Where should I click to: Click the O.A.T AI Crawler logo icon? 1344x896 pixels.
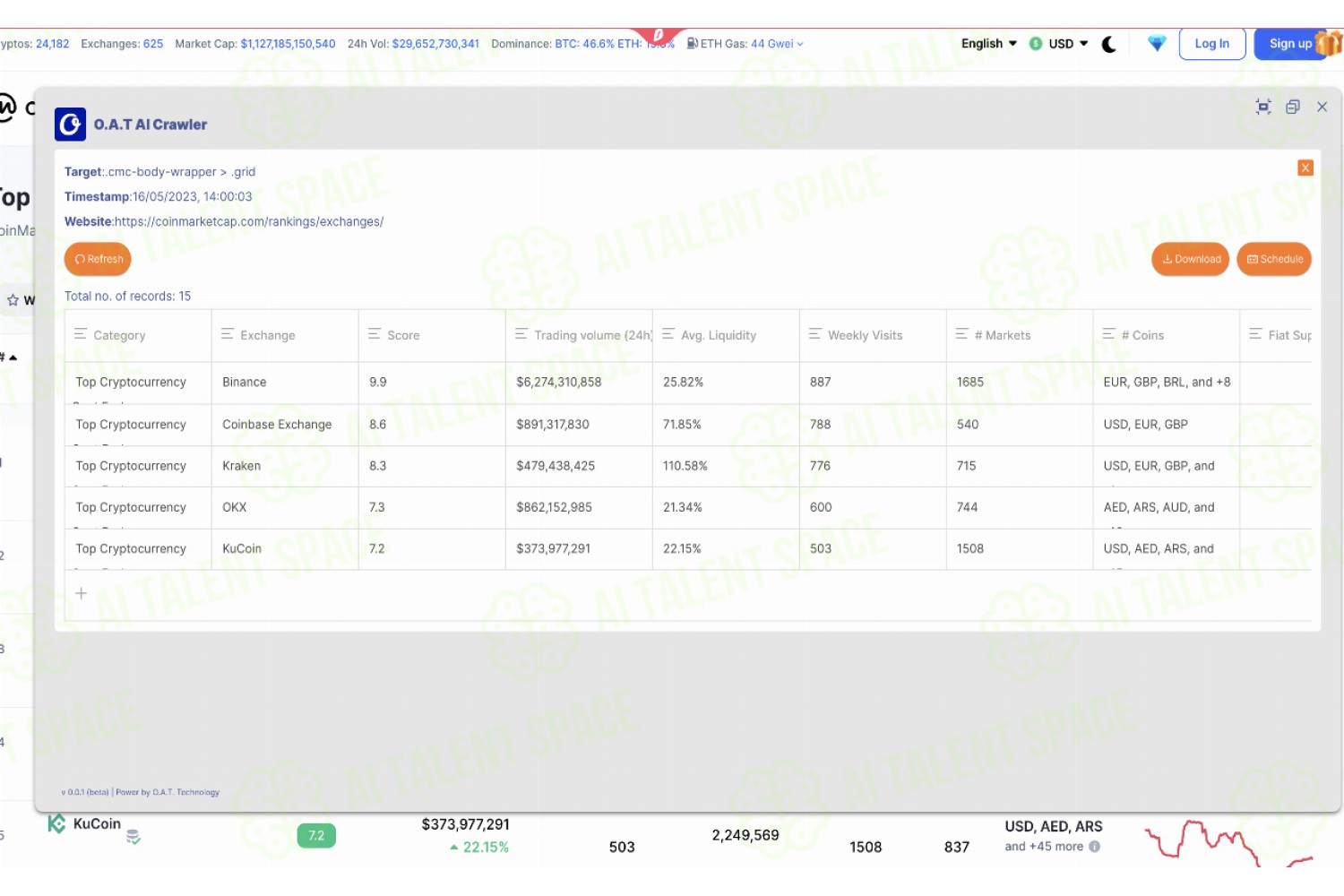(x=70, y=125)
